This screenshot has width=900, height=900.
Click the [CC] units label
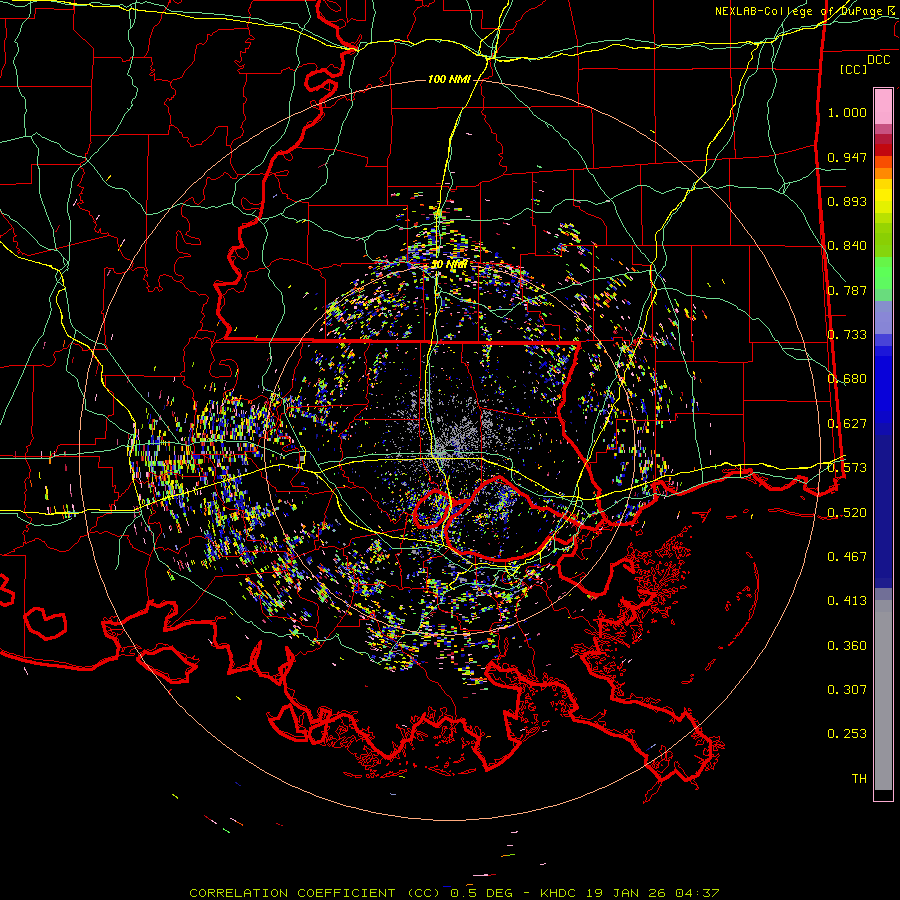854,69
